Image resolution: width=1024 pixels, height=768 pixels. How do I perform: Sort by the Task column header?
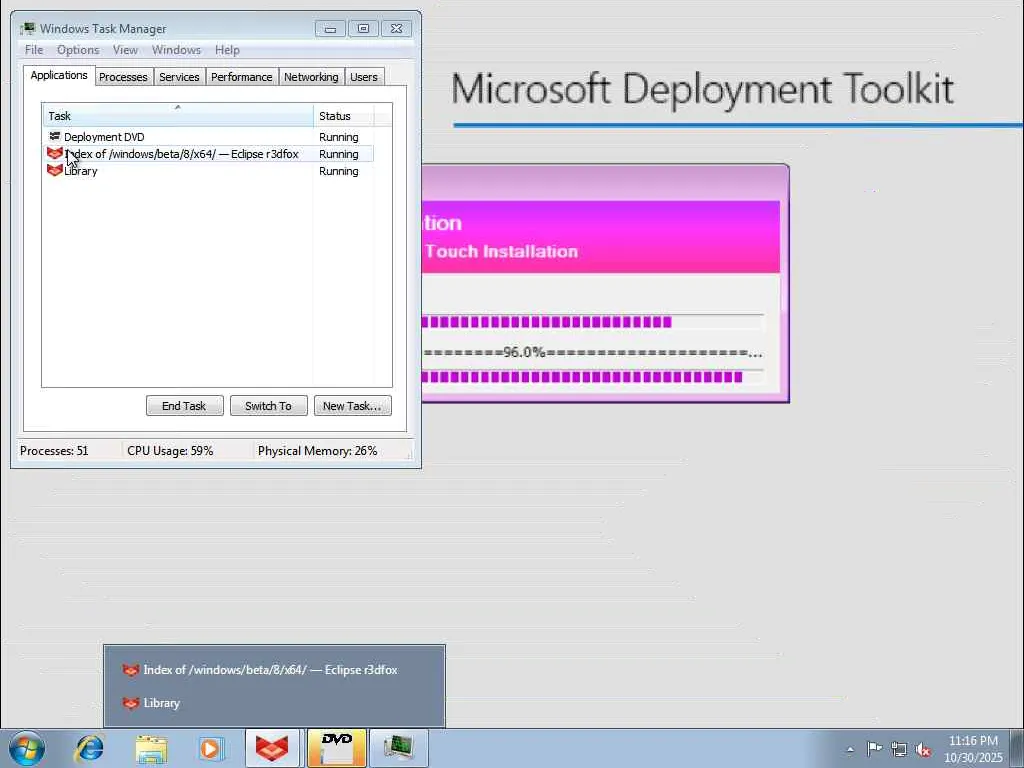pyautogui.click(x=178, y=116)
